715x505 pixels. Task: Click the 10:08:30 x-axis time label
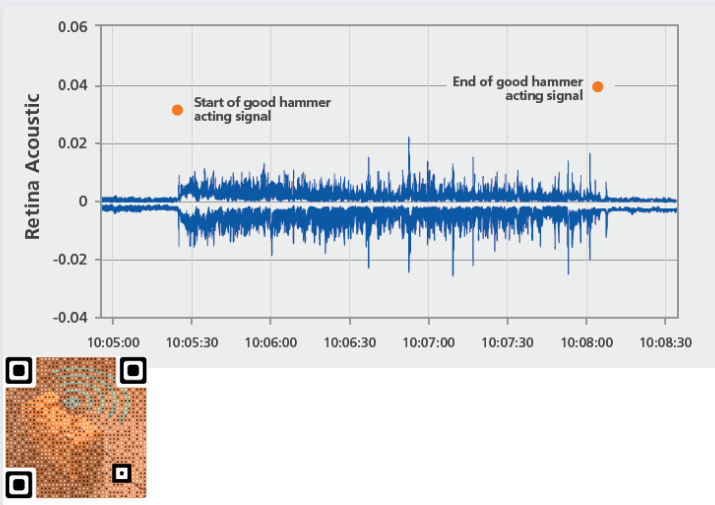(665, 342)
